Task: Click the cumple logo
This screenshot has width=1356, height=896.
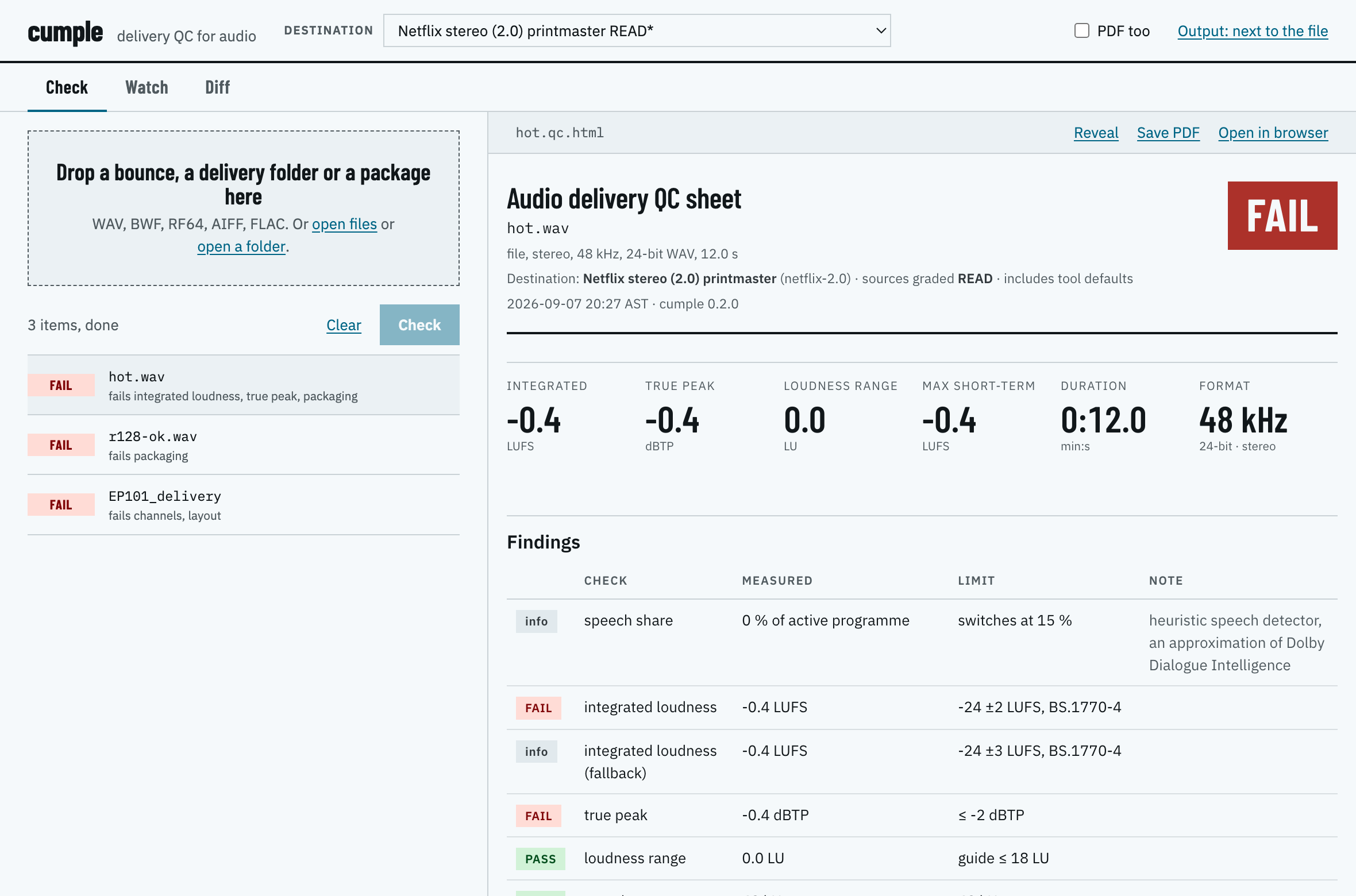Action: click(x=66, y=32)
